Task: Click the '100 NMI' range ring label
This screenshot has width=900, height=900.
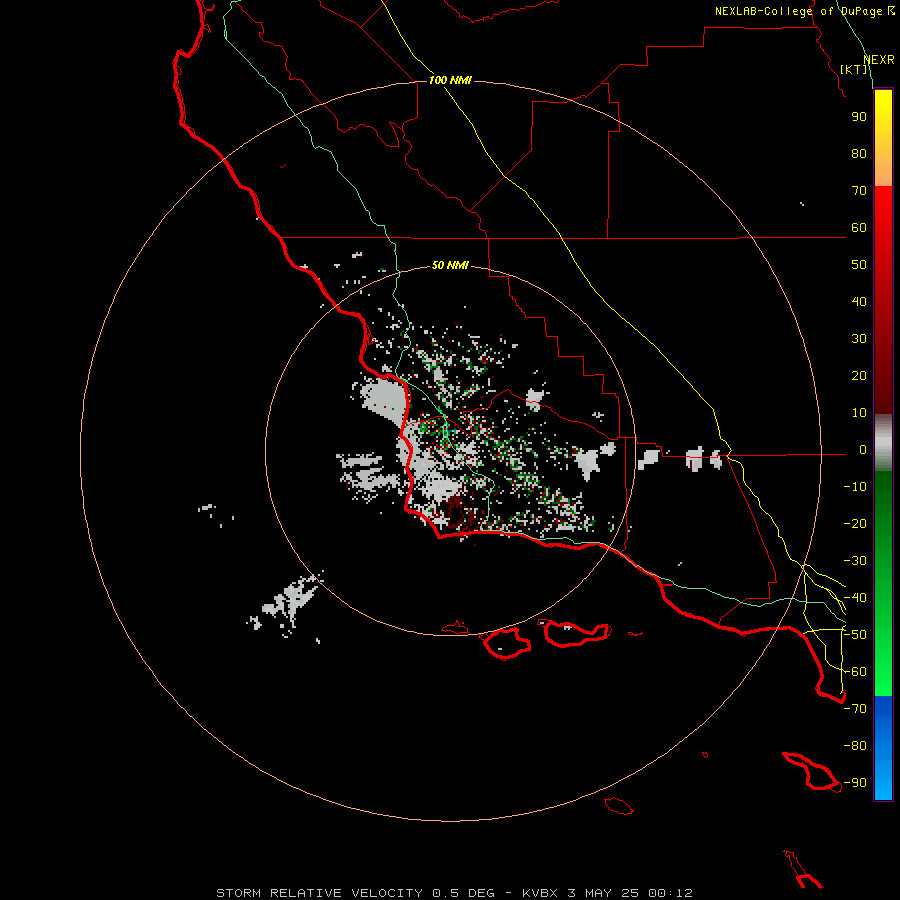Action: click(x=450, y=80)
